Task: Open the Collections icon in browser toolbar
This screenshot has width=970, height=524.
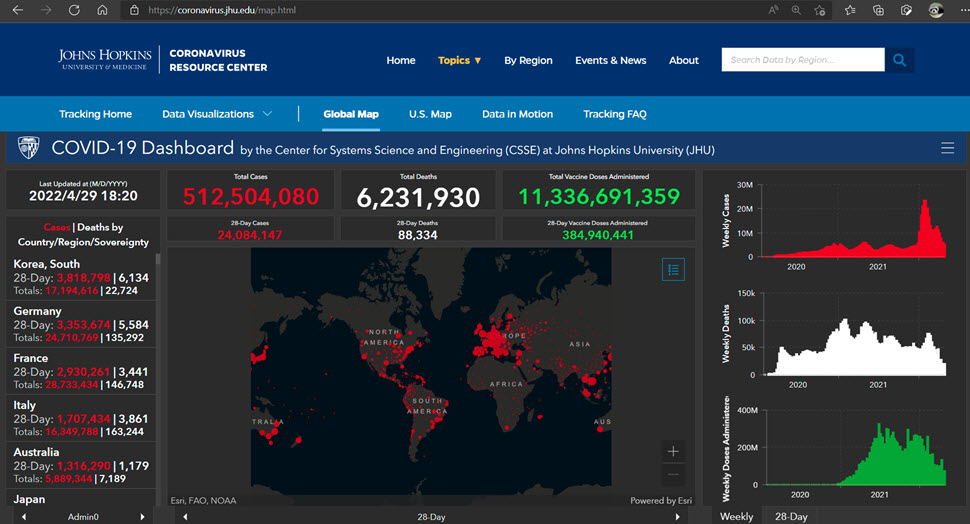Action: point(878,10)
